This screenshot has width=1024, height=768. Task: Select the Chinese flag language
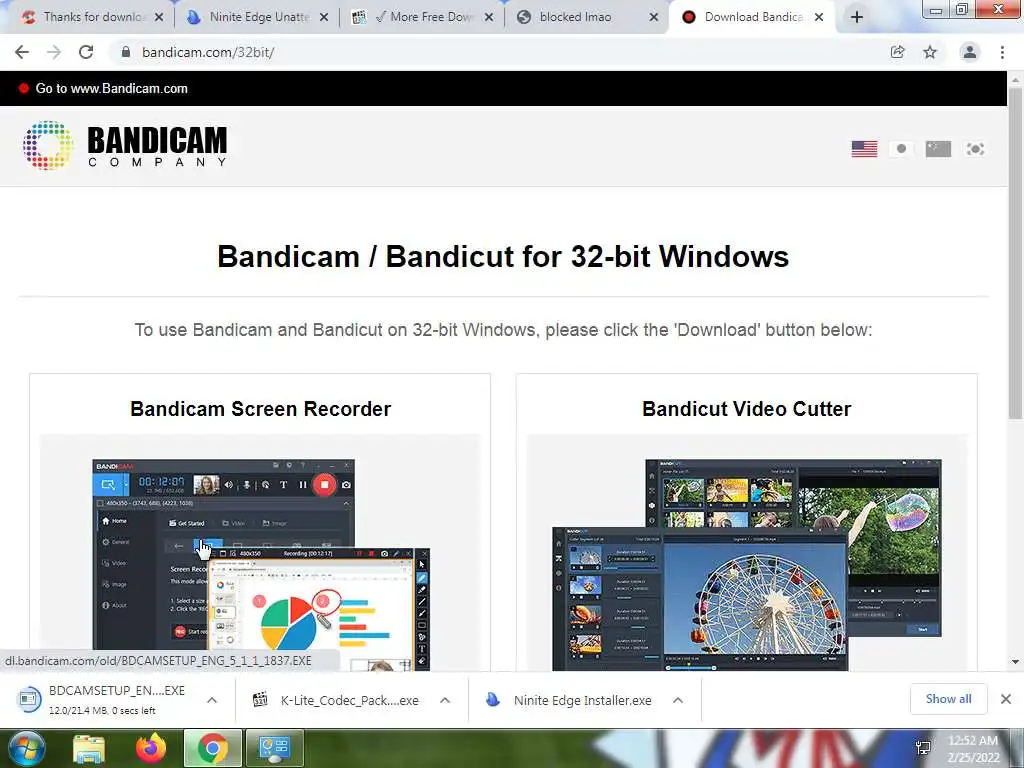click(x=938, y=149)
